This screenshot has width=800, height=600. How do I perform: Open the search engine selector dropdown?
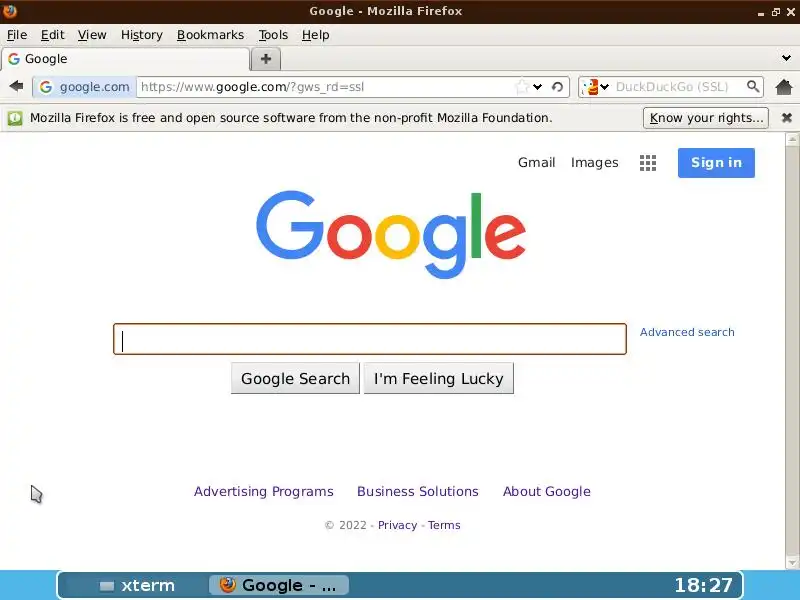[605, 87]
